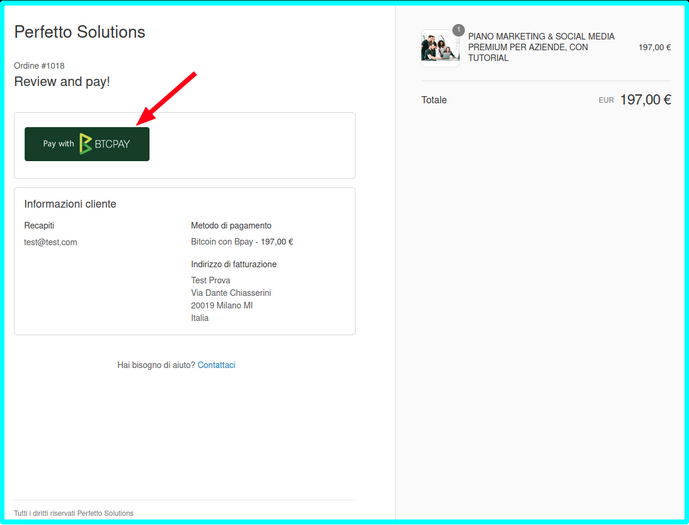Select the name Test Prova
Viewport: 689px width, 525px height.
pyautogui.click(x=210, y=280)
